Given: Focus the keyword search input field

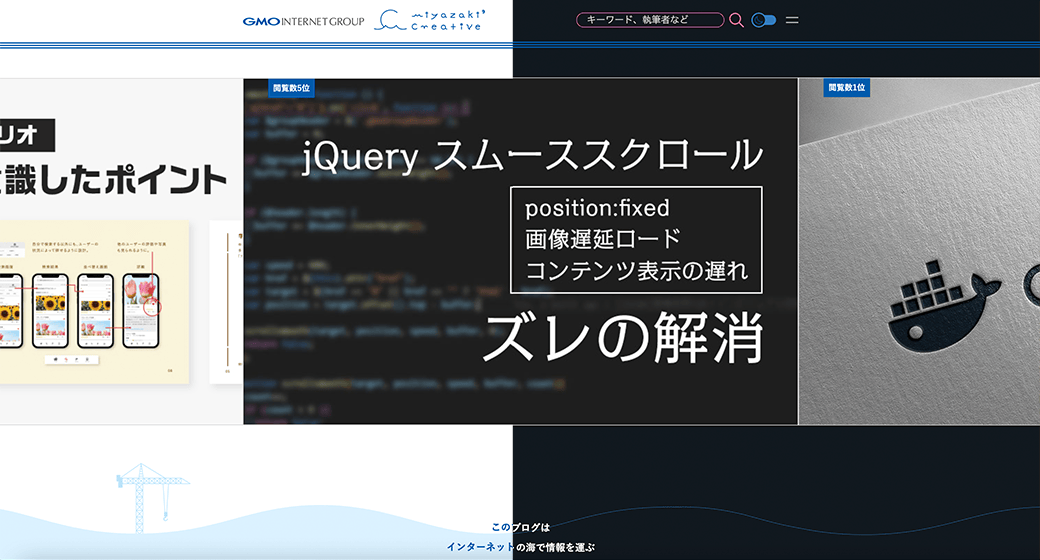Looking at the screenshot, I should (649, 20).
